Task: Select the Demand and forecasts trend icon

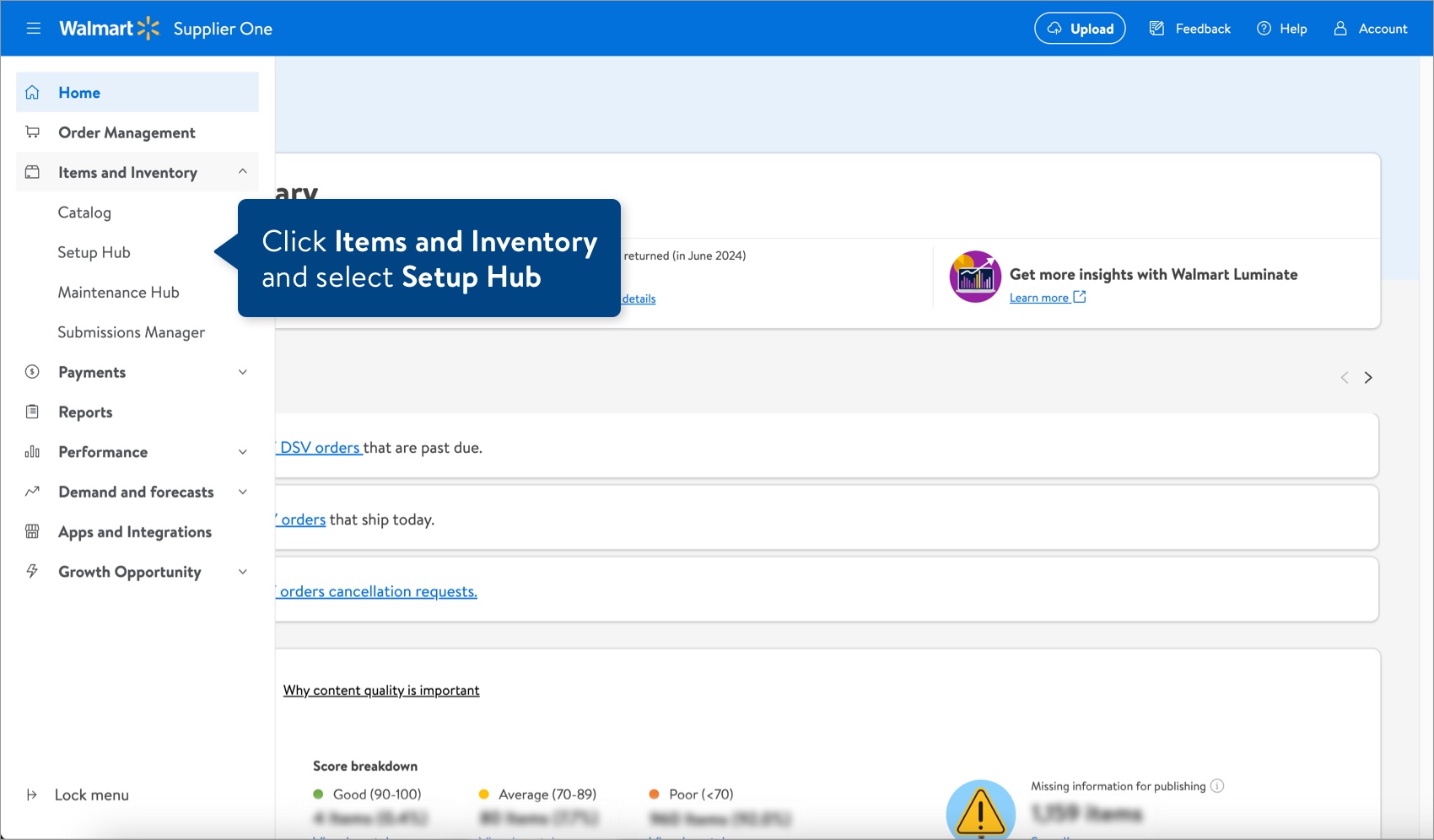Action: [32, 492]
